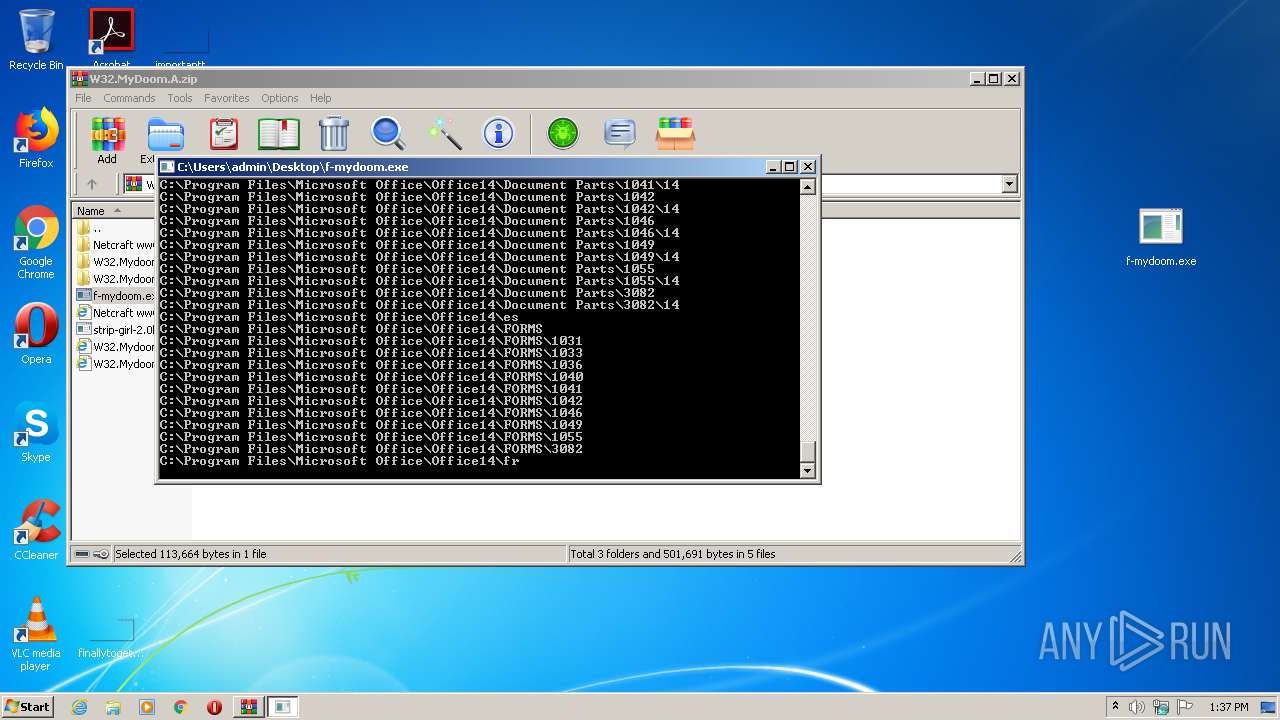Open the Action Center flag icon

(1186, 707)
